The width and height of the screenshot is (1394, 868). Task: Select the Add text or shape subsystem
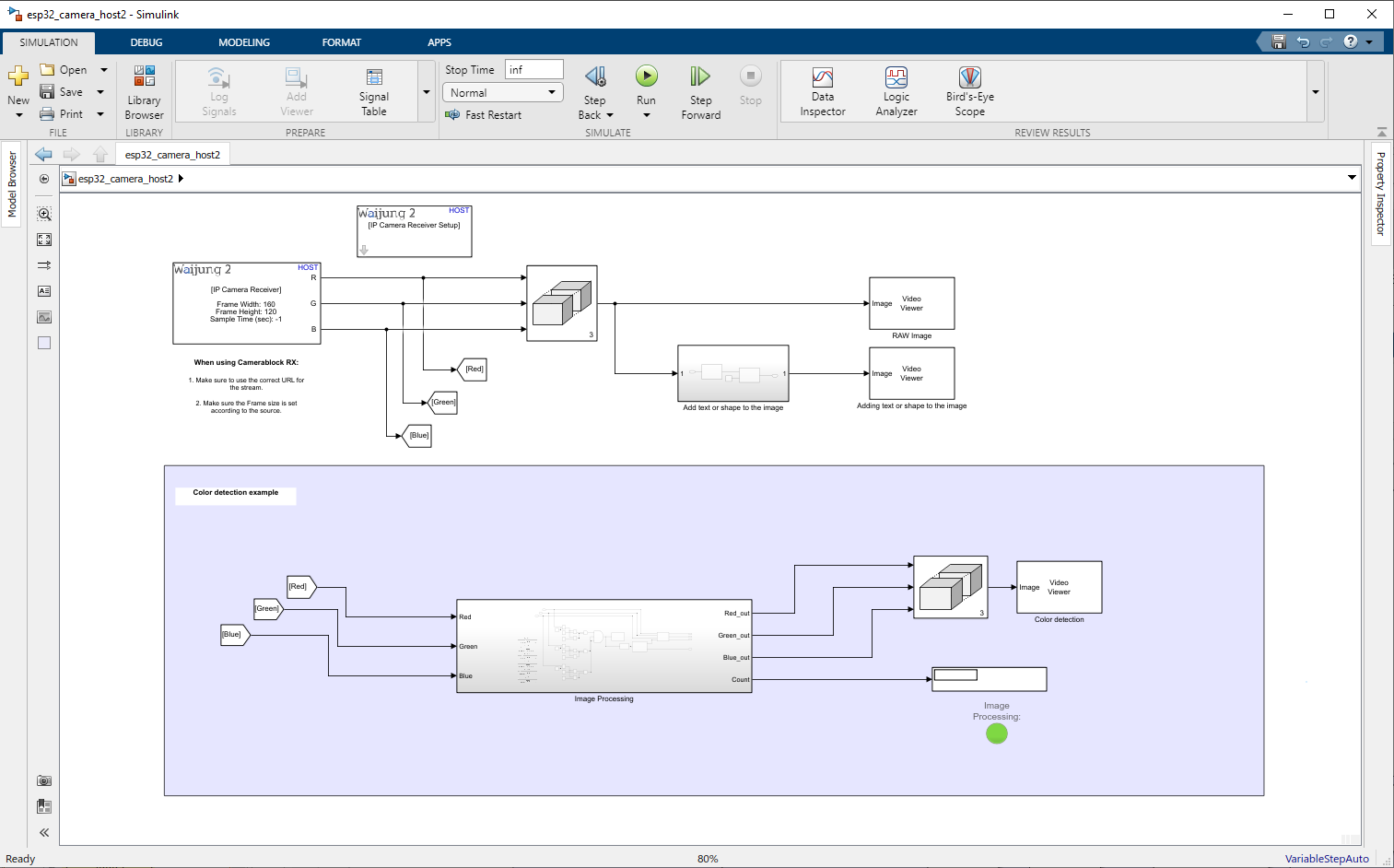click(733, 373)
